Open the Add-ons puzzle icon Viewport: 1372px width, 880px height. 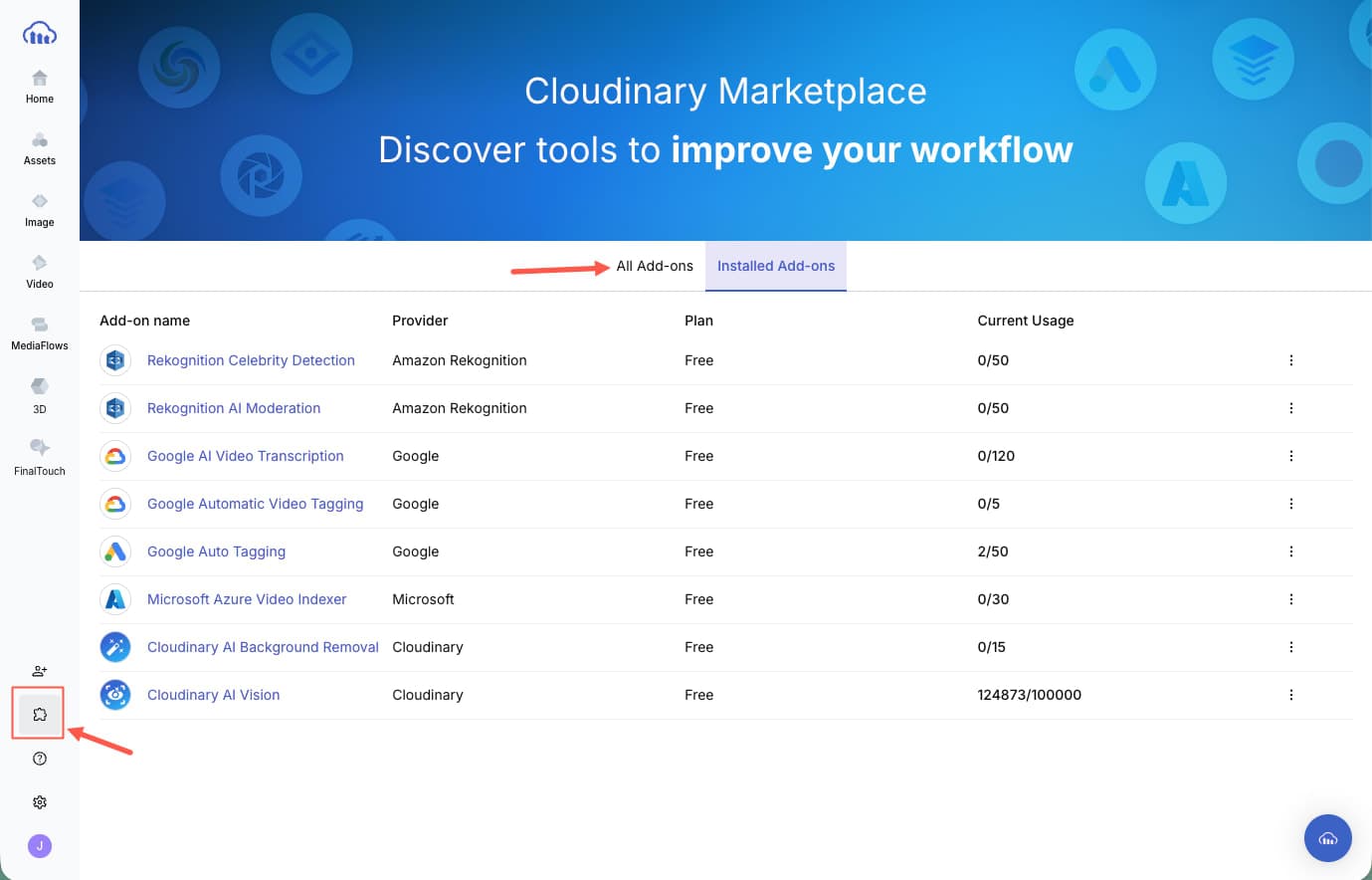40,714
